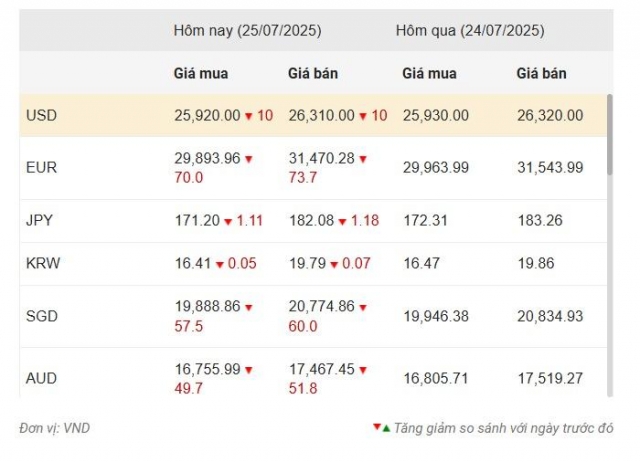Click the Giá bán header under Hôm qua
This screenshot has width=640, height=462.
(541, 73)
